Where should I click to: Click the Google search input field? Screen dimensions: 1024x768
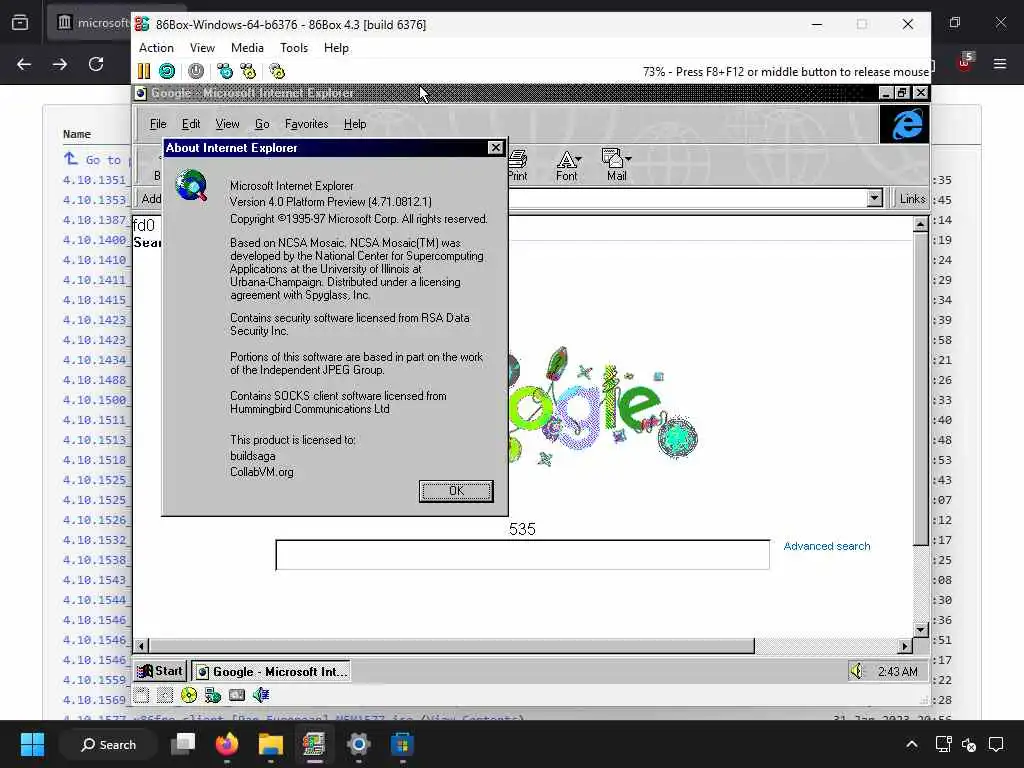pyautogui.click(x=522, y=554)
